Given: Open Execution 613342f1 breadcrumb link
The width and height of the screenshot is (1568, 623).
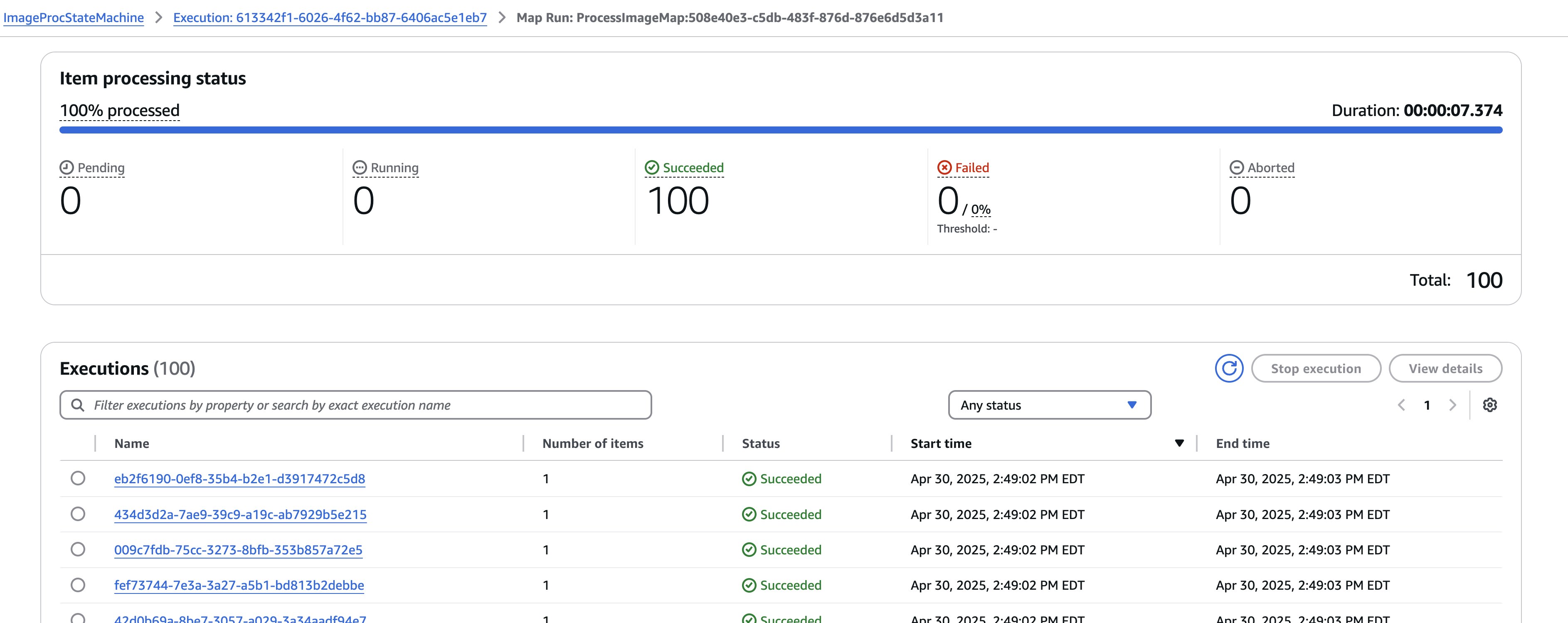Looking at the screenshot, I should 330,17.
